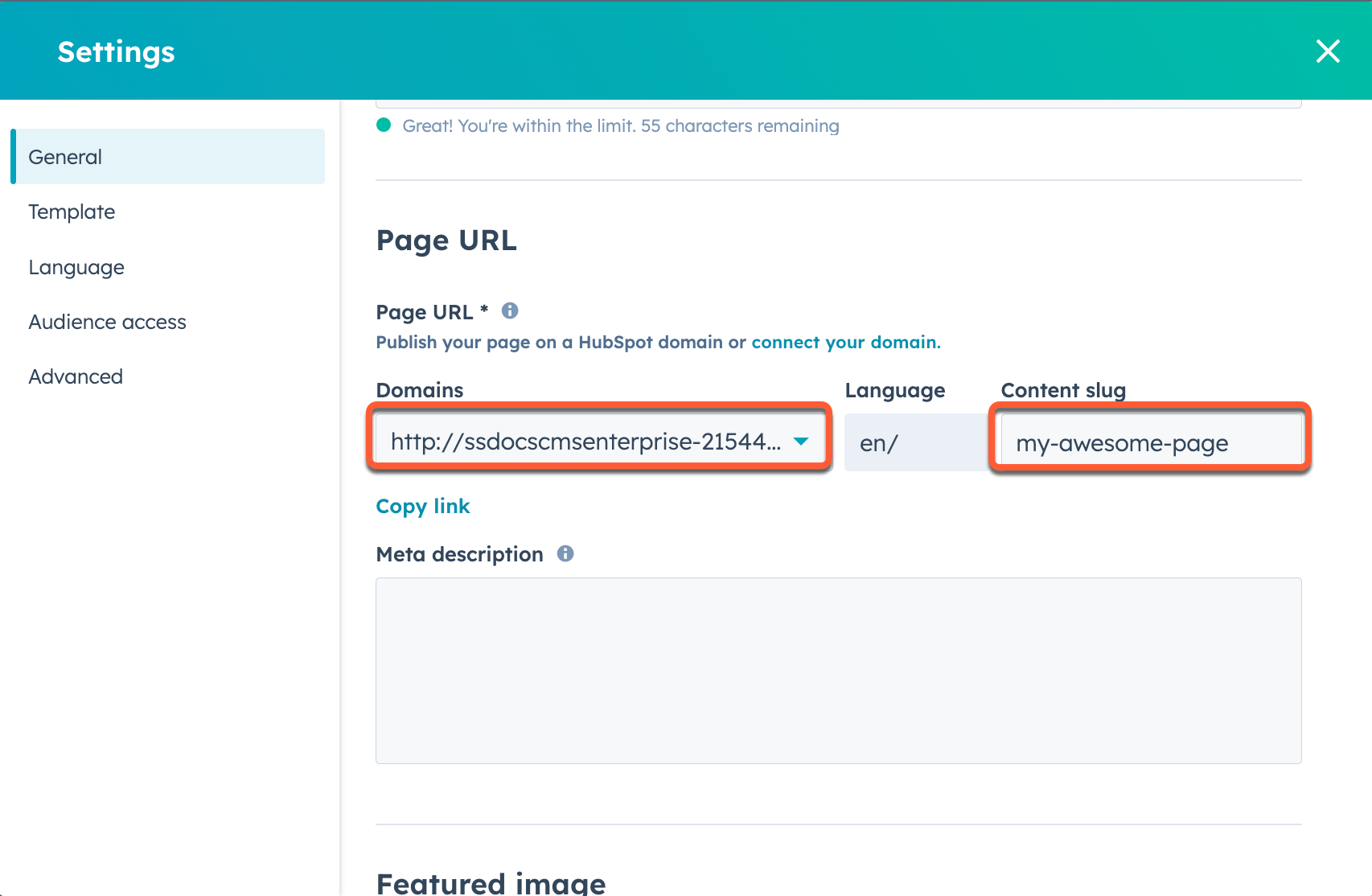Click the green character limit status dot
The image size is (1372, 896).
point(384,125)
